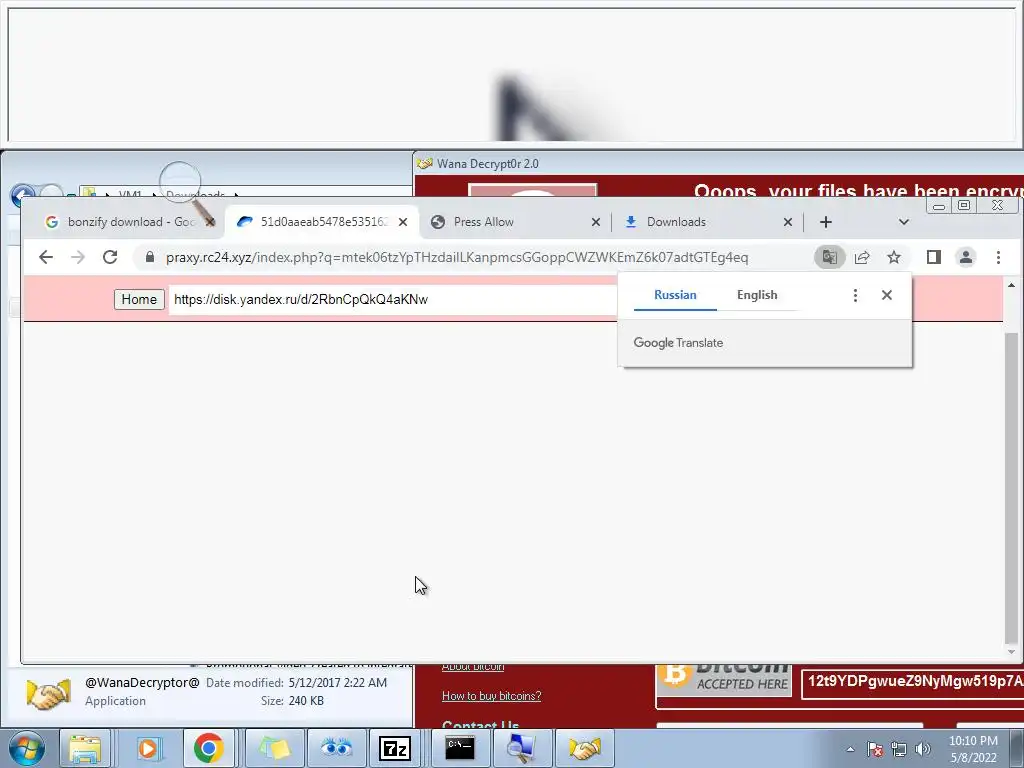Expand the tab search chevron
Viewport: 1024px width, 768px height.
tap(904, 222)
